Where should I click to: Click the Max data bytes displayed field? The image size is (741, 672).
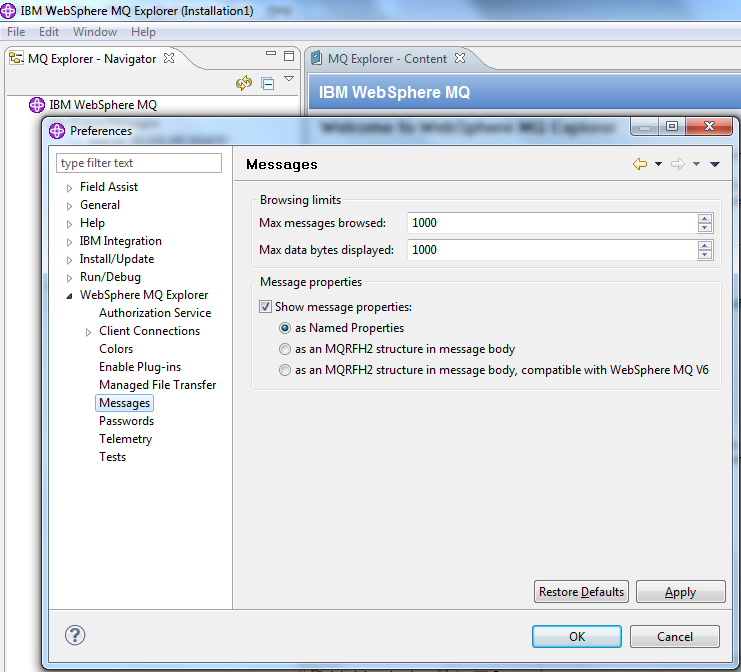[x=551, y=250]
